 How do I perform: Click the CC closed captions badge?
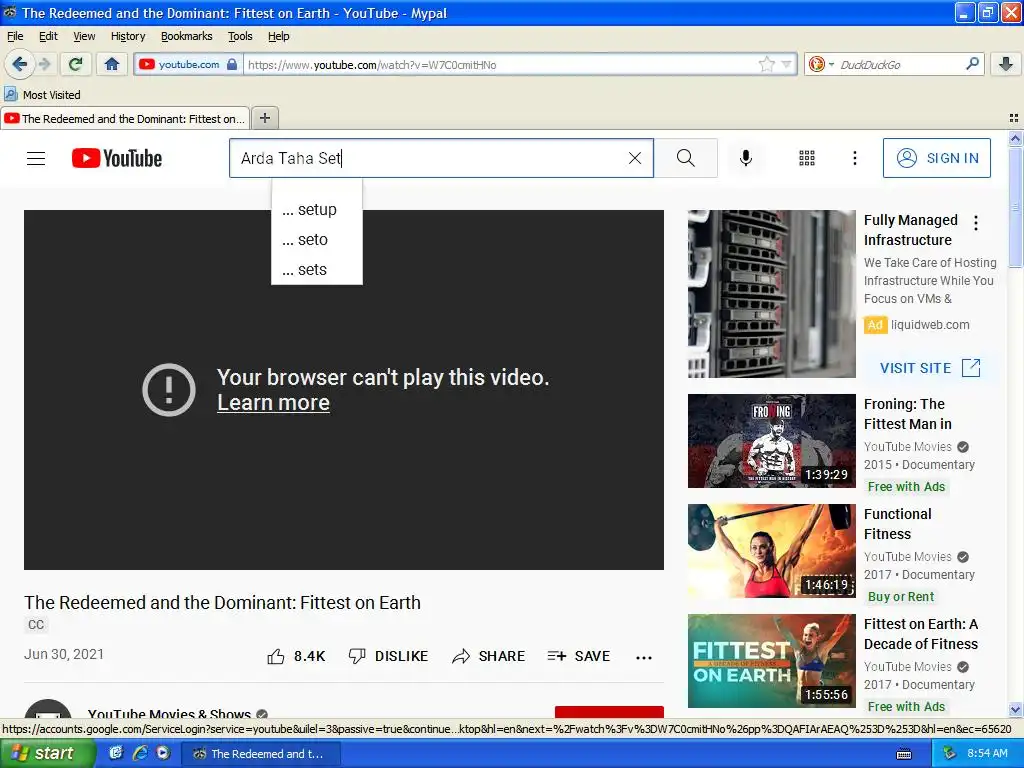(x=36, y=625)
